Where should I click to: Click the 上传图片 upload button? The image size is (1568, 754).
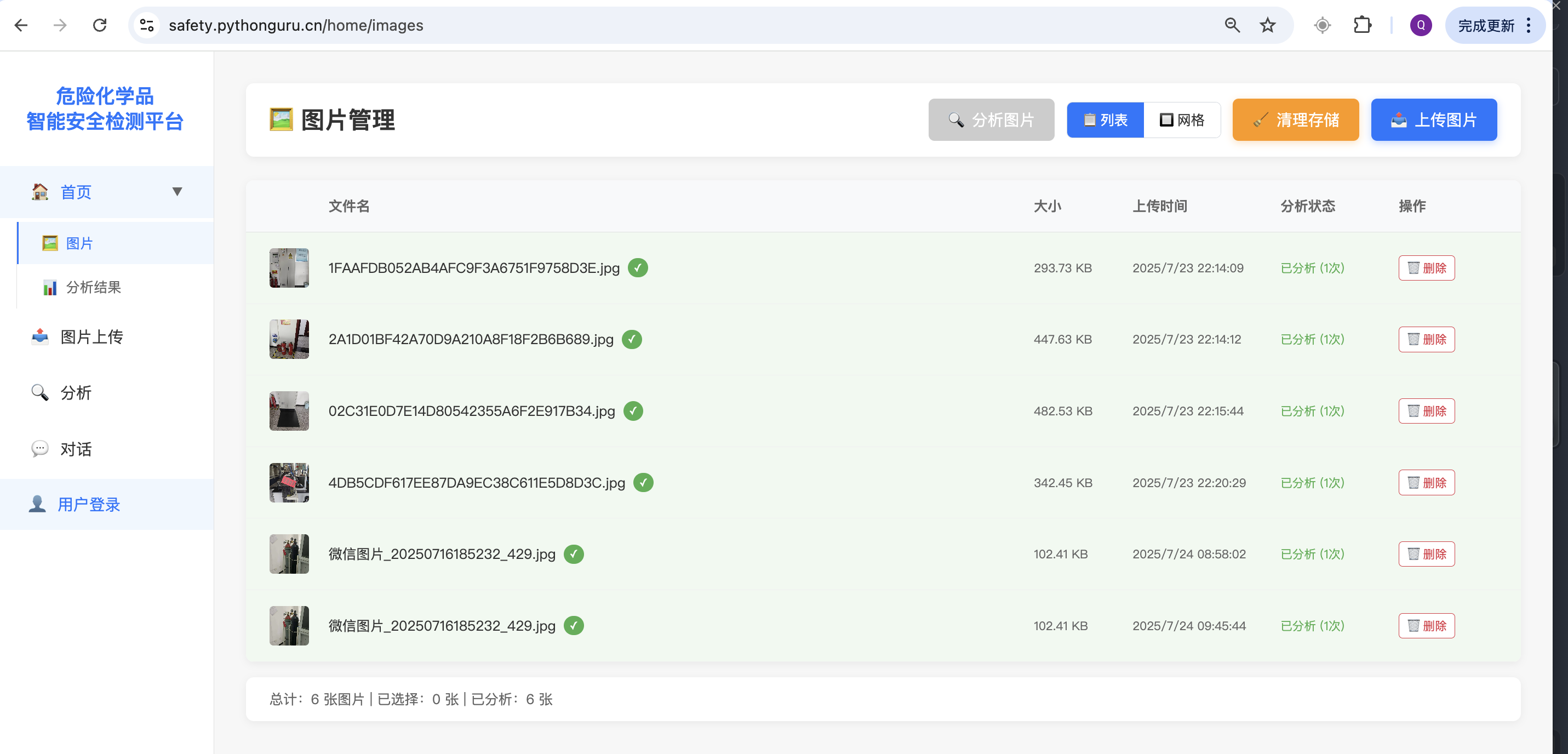(x=1433, y=120)
